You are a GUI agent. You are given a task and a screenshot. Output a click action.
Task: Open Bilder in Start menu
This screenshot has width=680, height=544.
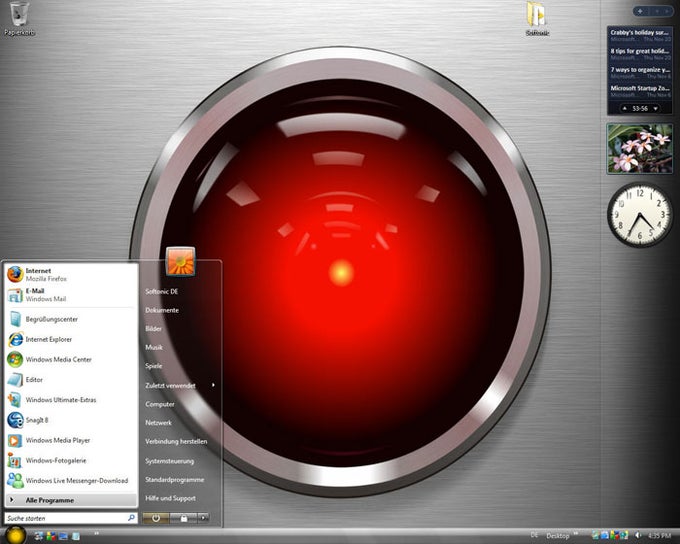point(154,329)
